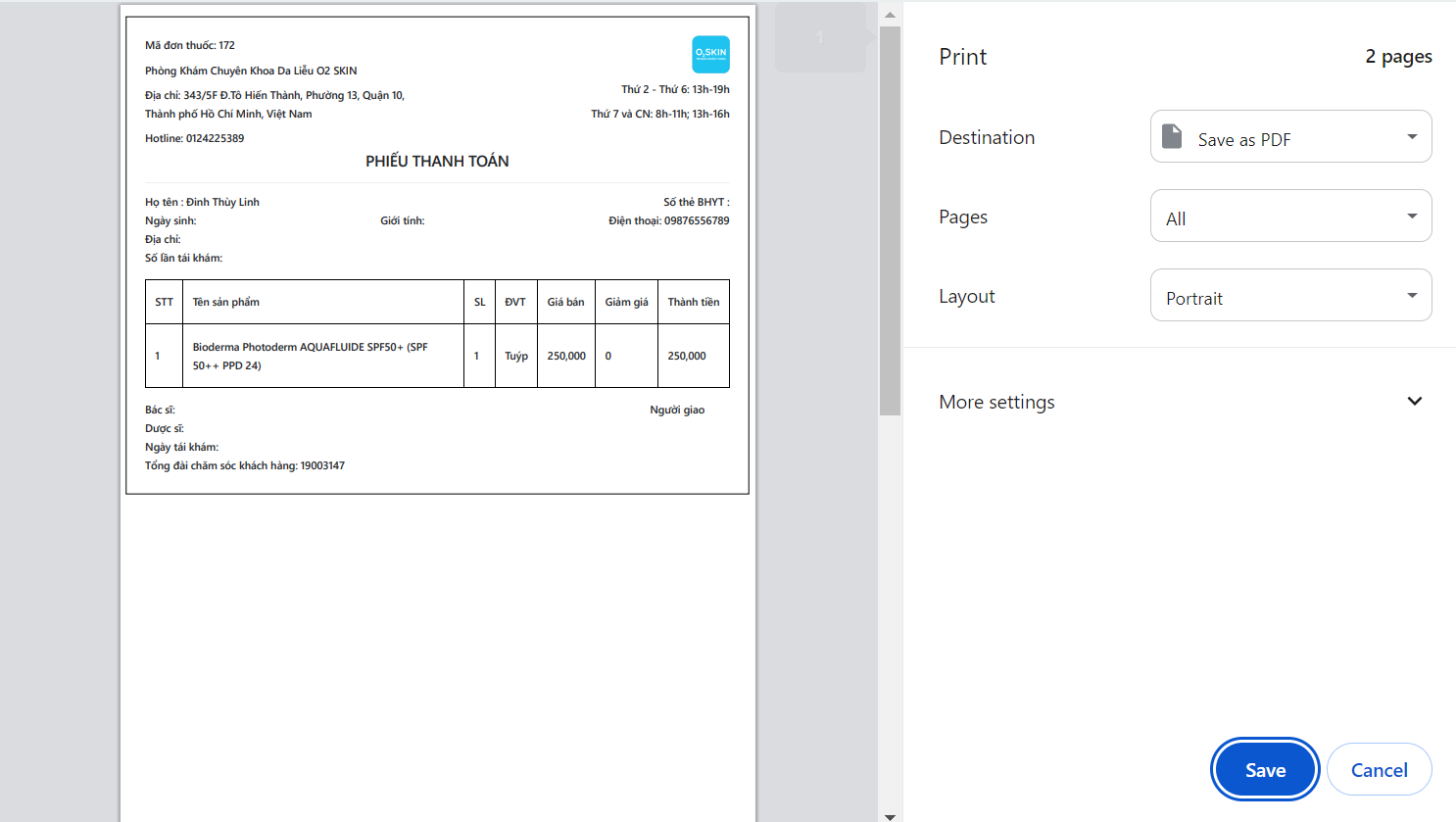Click the Bioderma Photoderm product name cell
This screenshot has width=1456, height=822.
(311, 356)
